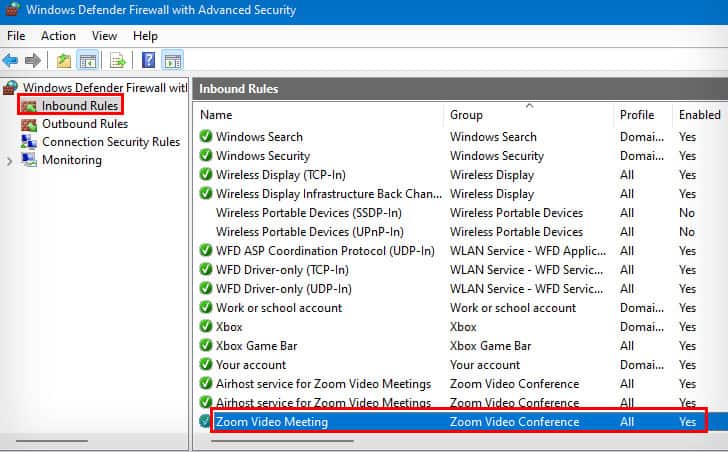The image size is (728, 452).
Task: Select the Zoom Video Meeting rule
Action: (271, 422)
